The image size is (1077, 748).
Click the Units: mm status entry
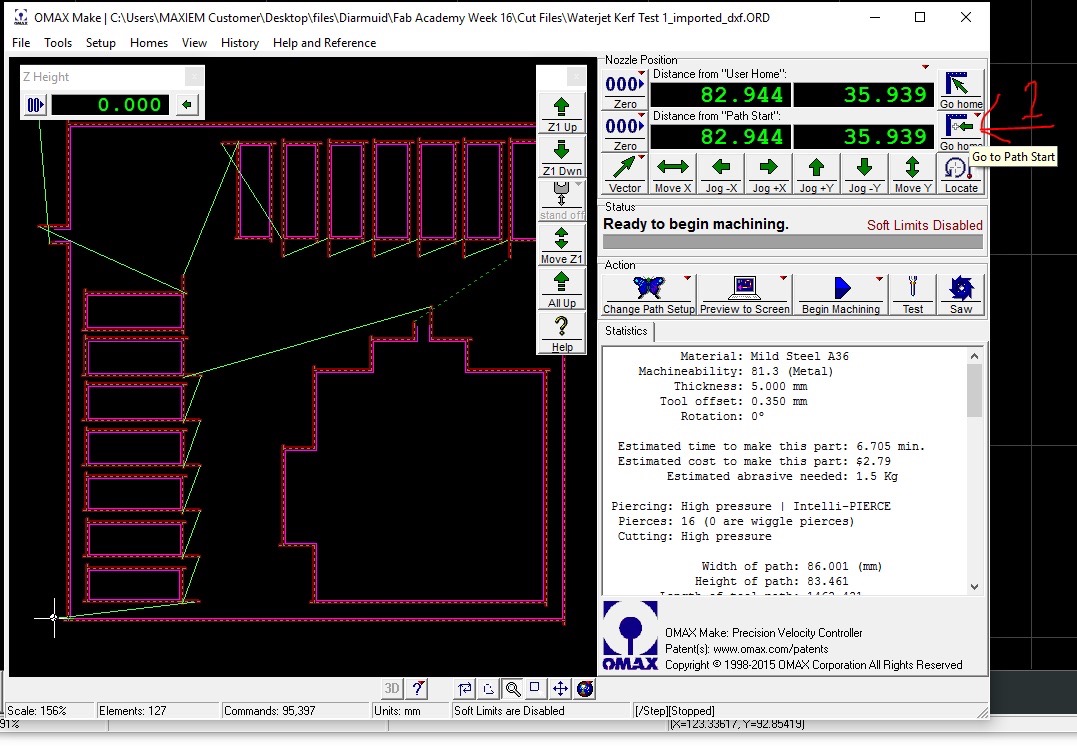pos(410,711)
